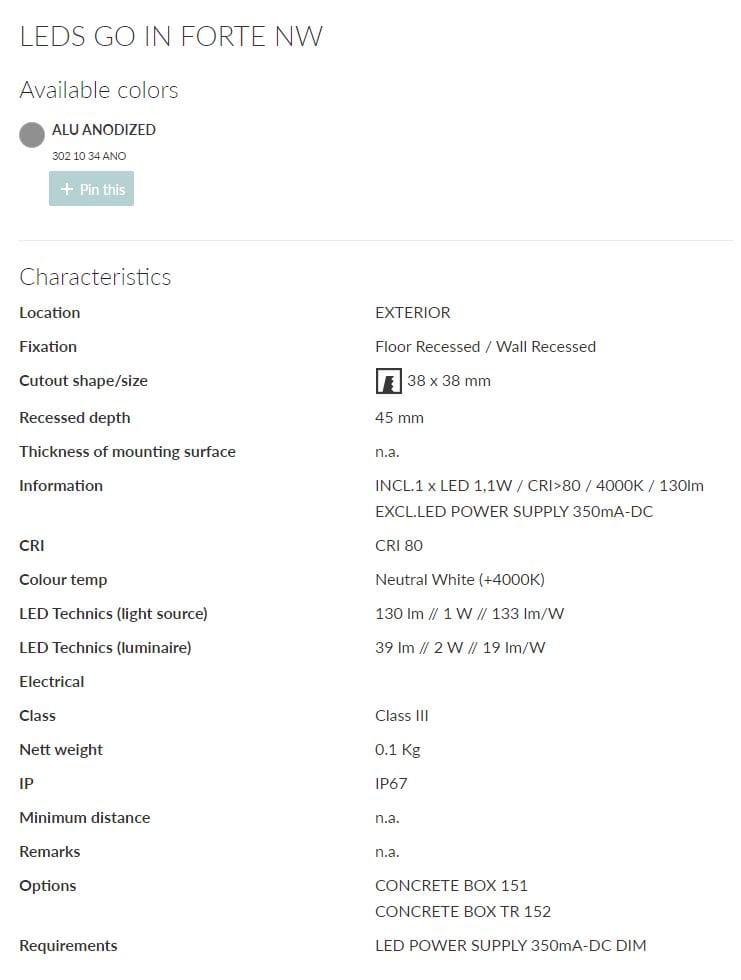The width and height of the screenshot is (741, 980).
Task: Open the CONCRETE BOX 151 option
Action: [x=451, y=885]
